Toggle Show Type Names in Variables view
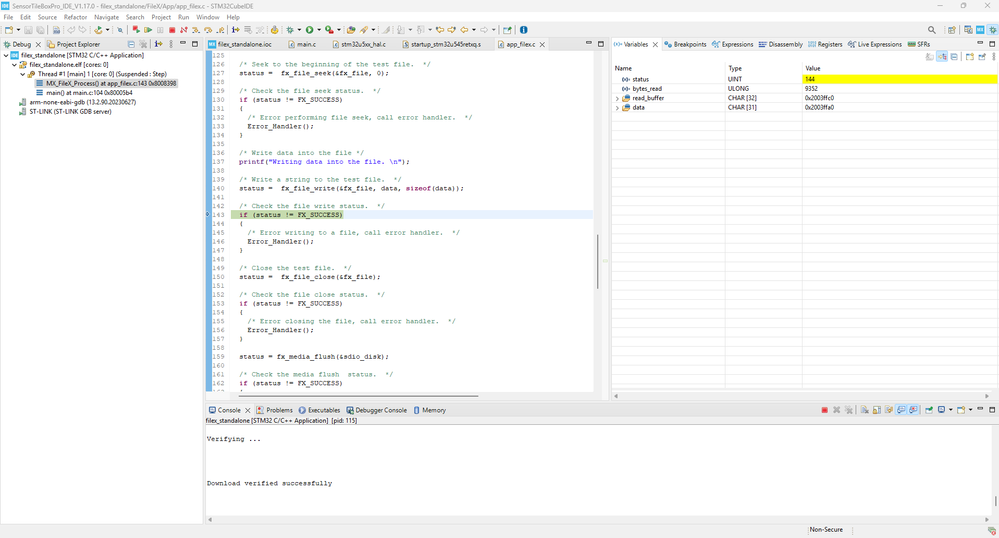This screenshot has width=999, height=538. 930,57
